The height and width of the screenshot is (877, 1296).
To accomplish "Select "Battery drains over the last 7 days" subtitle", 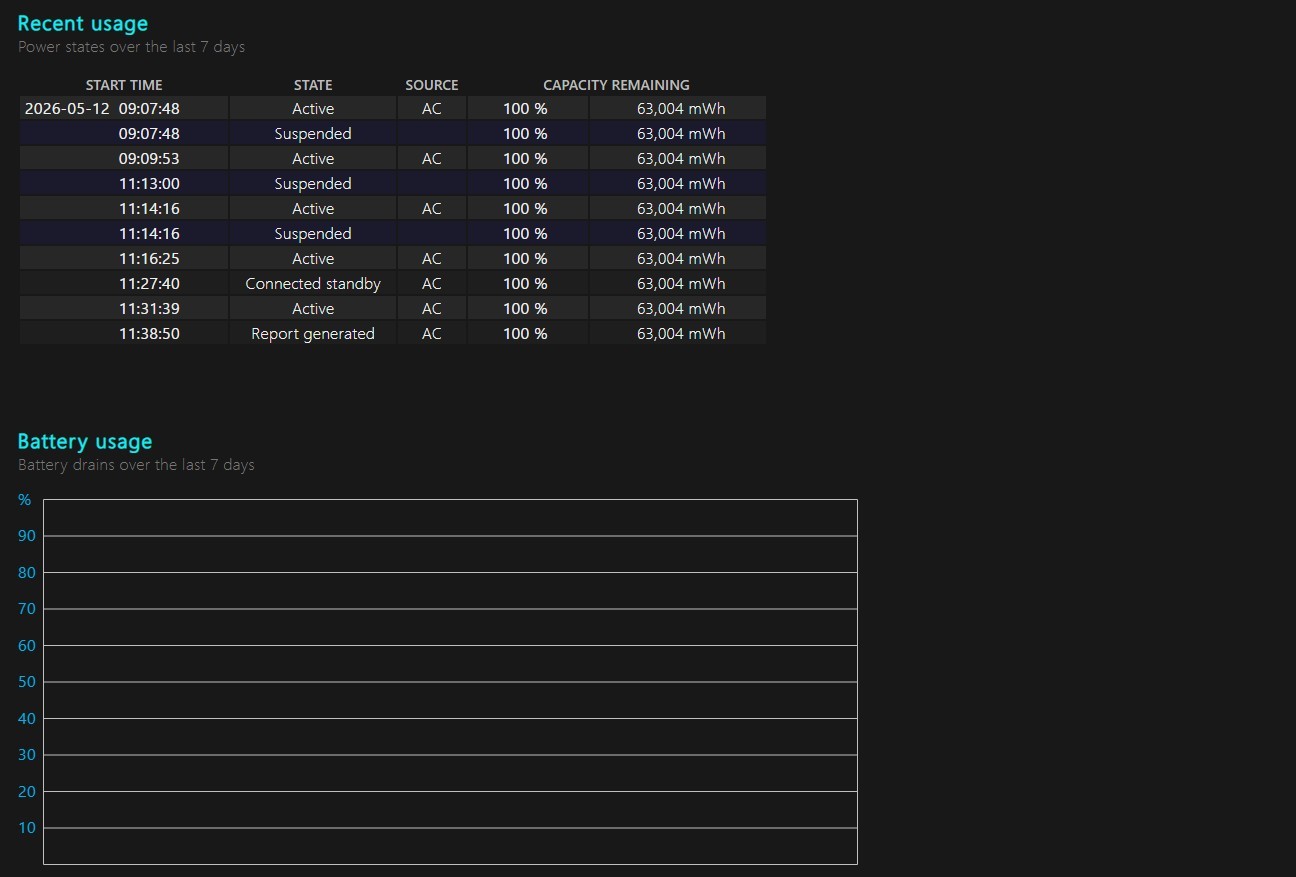I will click(136, 465).
